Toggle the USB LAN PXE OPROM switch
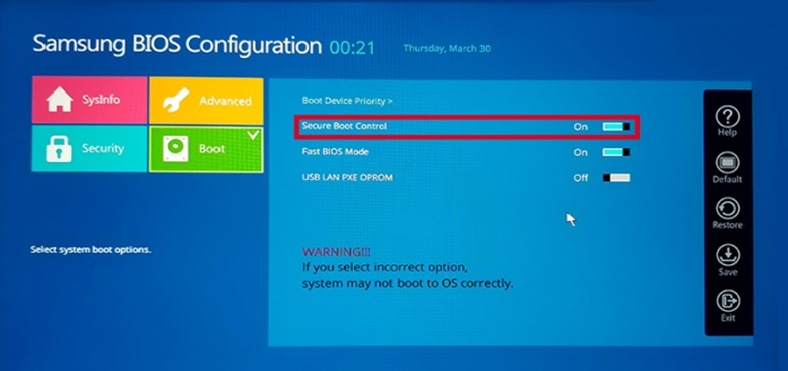 pyautogui.click(x=616, y=178)
